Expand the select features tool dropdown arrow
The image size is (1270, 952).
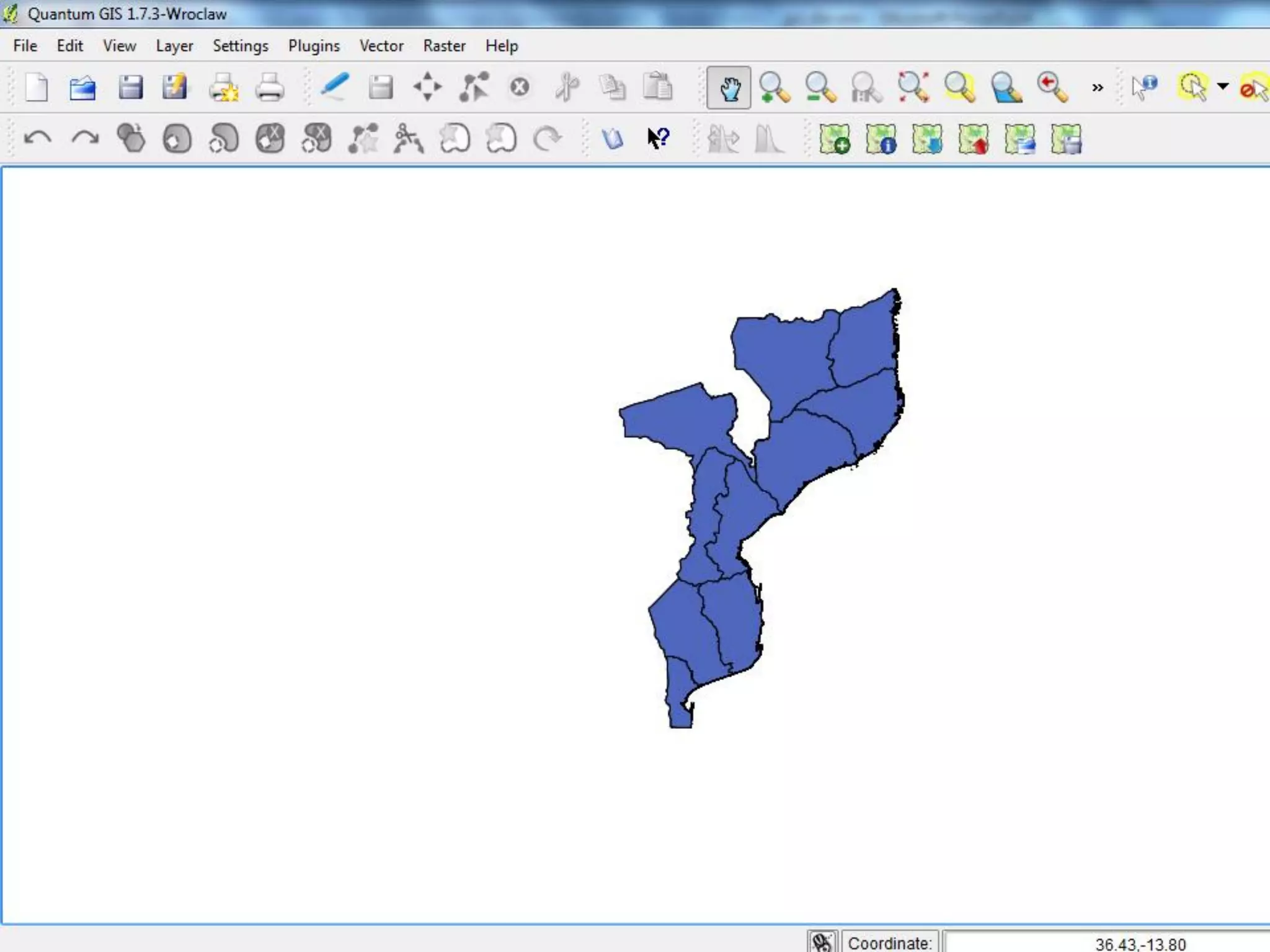pyautogui.click(x=1222, y=87)
